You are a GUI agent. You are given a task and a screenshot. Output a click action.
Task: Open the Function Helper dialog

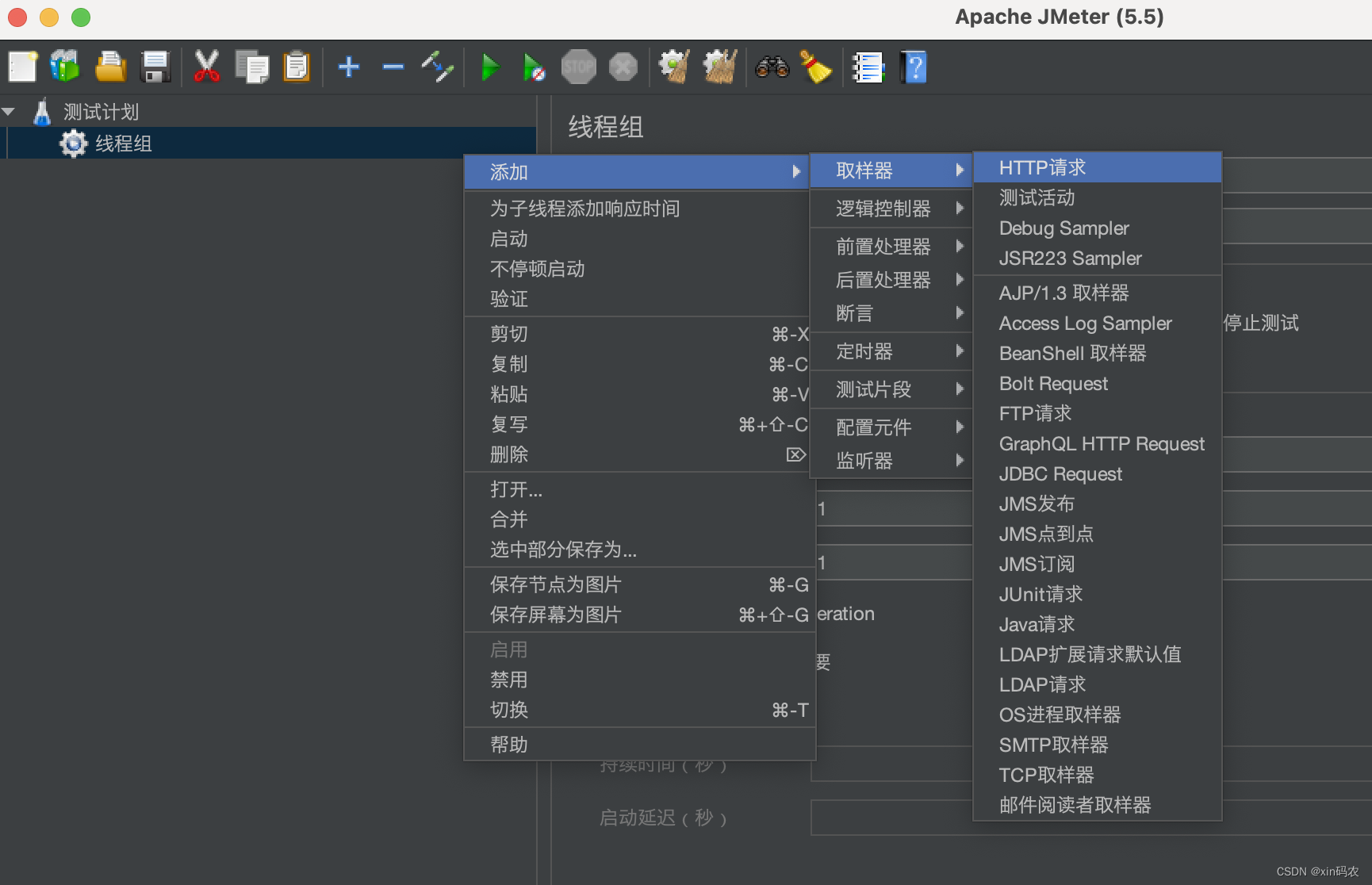tap(868, 67)
